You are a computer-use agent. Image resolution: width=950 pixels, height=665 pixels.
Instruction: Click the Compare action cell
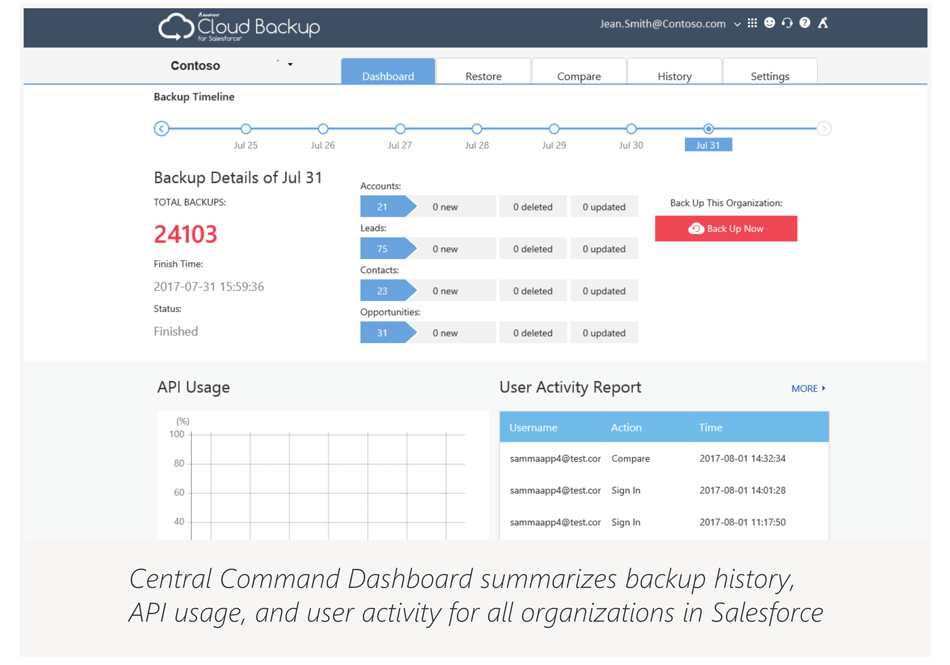coord(631,458)
